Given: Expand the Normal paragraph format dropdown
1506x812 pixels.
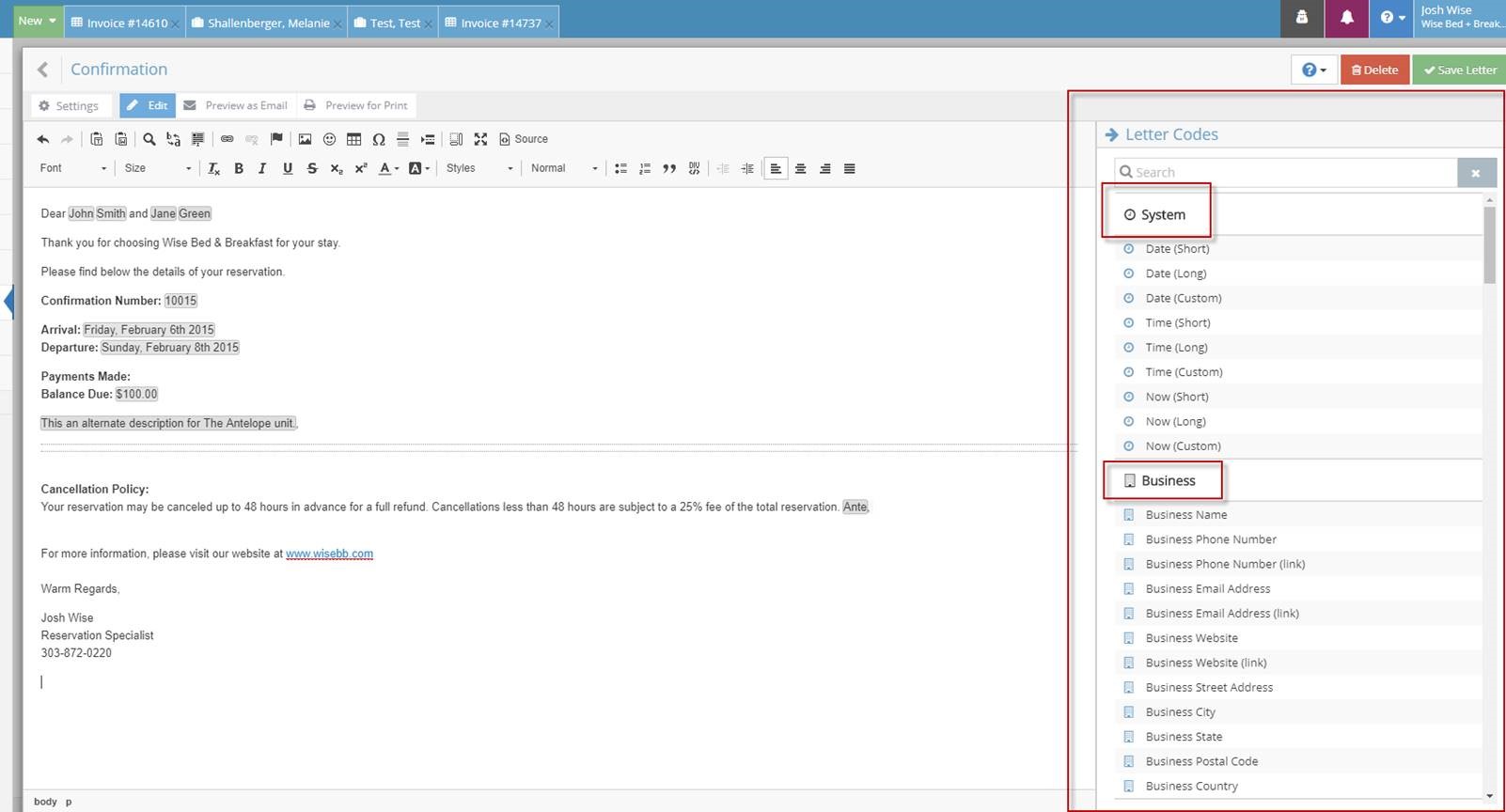Looking at the screenshot, I should pos(564,168).
